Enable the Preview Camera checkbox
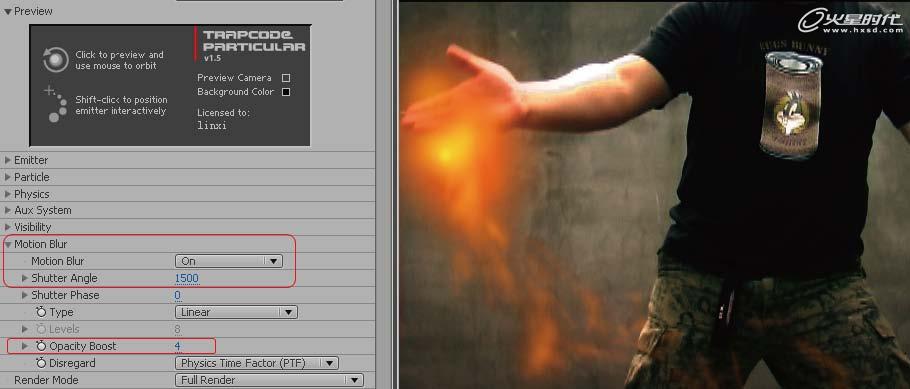 click(286, 78)
